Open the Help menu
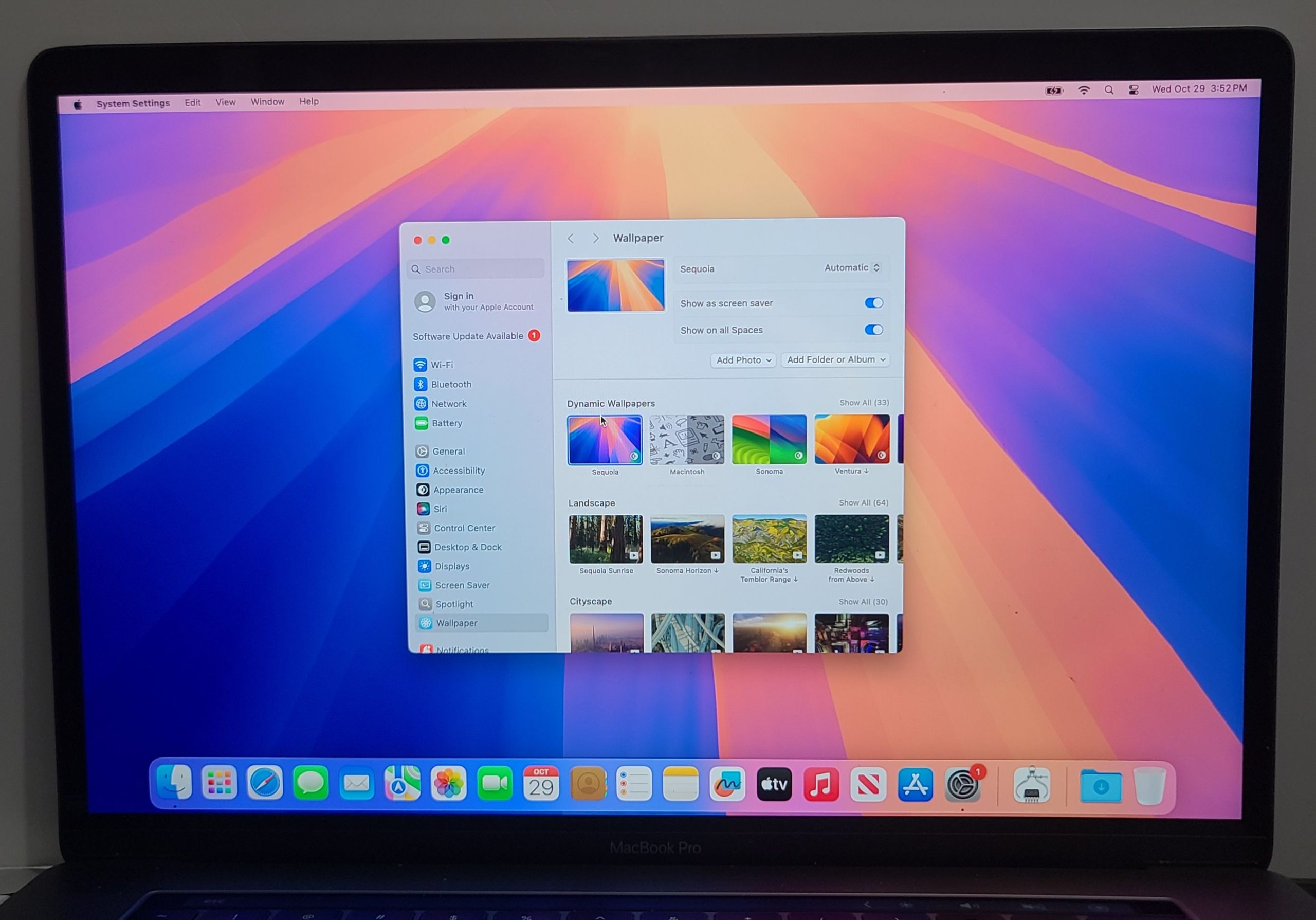Image resolution: width=1316 pixels, height=920 pixels. [309, 101]
